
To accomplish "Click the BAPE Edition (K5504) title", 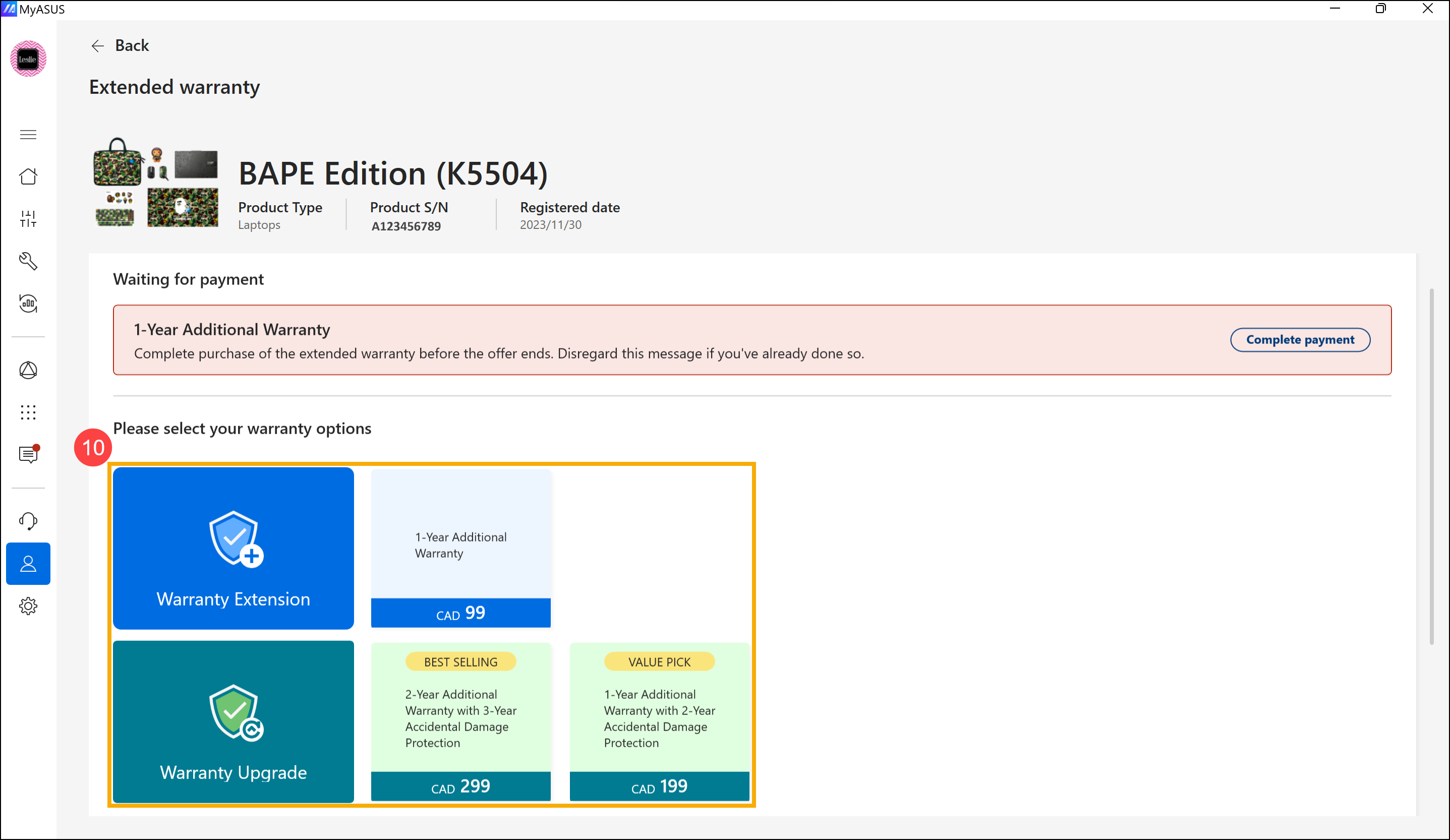I will 393,173.
